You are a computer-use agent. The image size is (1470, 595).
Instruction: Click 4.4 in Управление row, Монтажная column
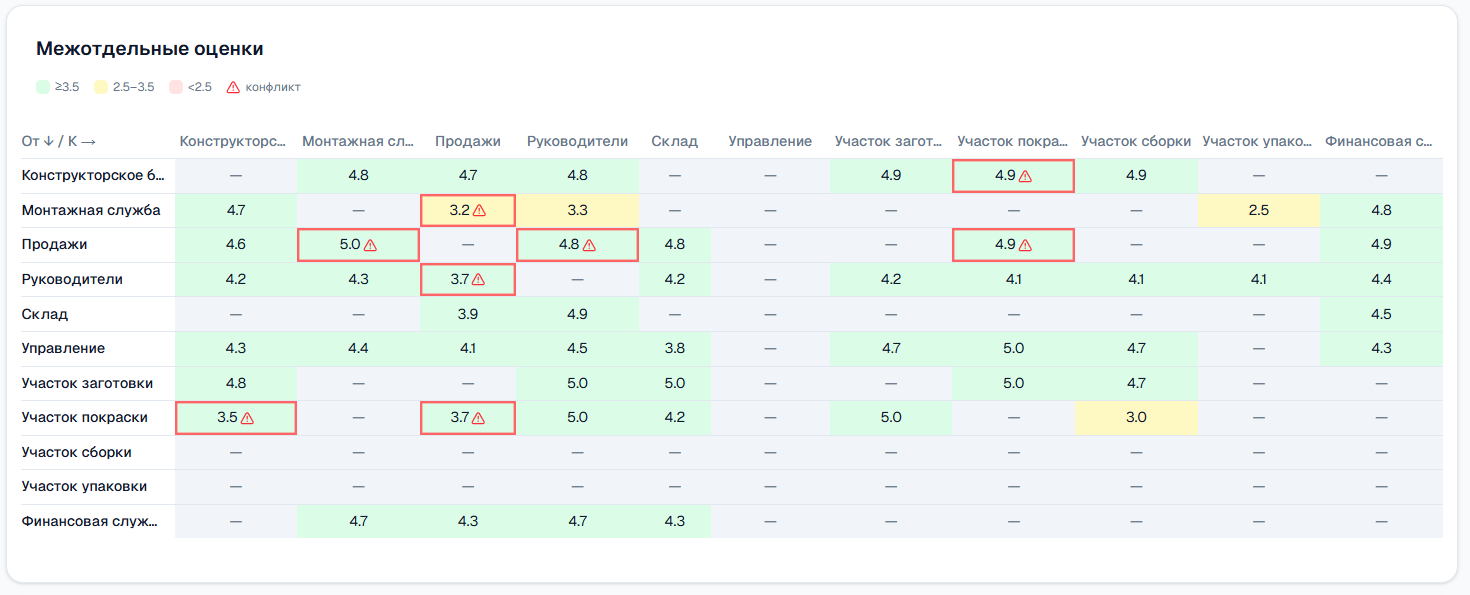click(x=358, y=349)
